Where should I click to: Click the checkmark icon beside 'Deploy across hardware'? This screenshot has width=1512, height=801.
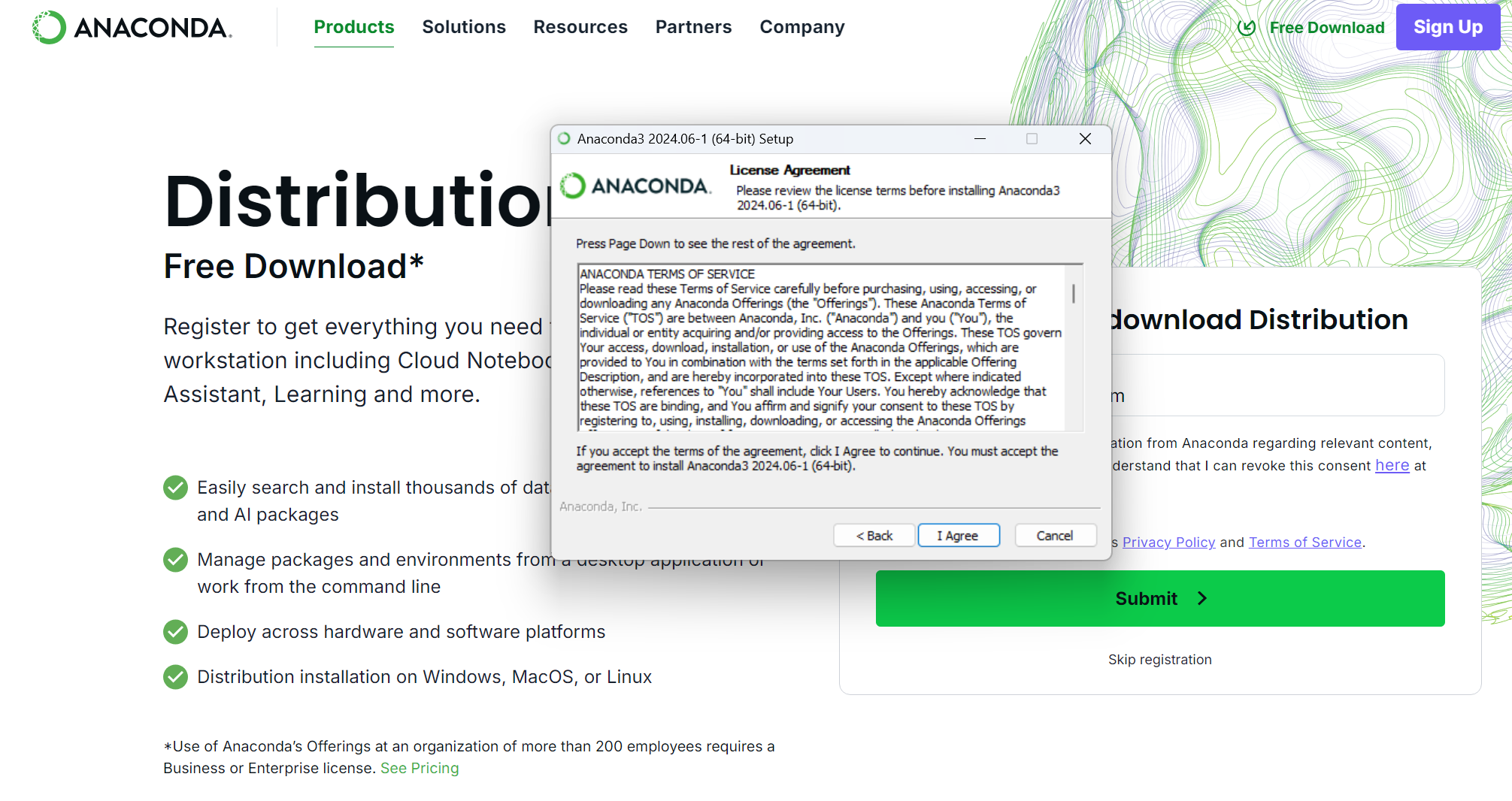[x=176, y=632]
